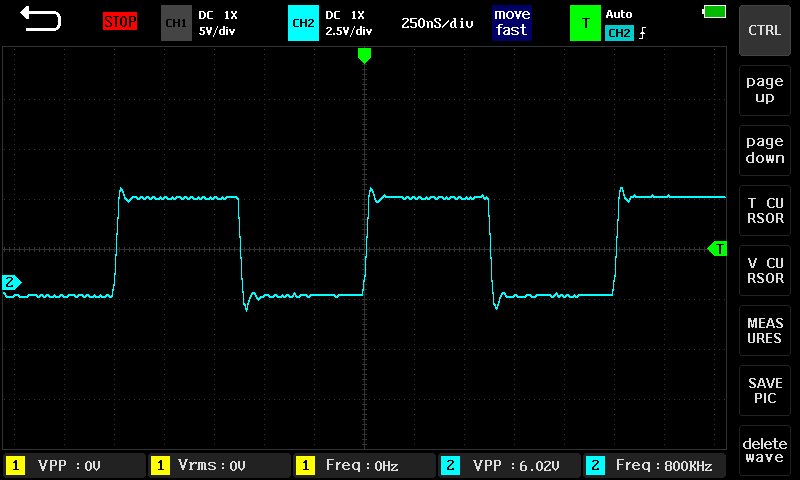Select the trigger level T marker on right
The image size is (800, 480).
[717, 248]
